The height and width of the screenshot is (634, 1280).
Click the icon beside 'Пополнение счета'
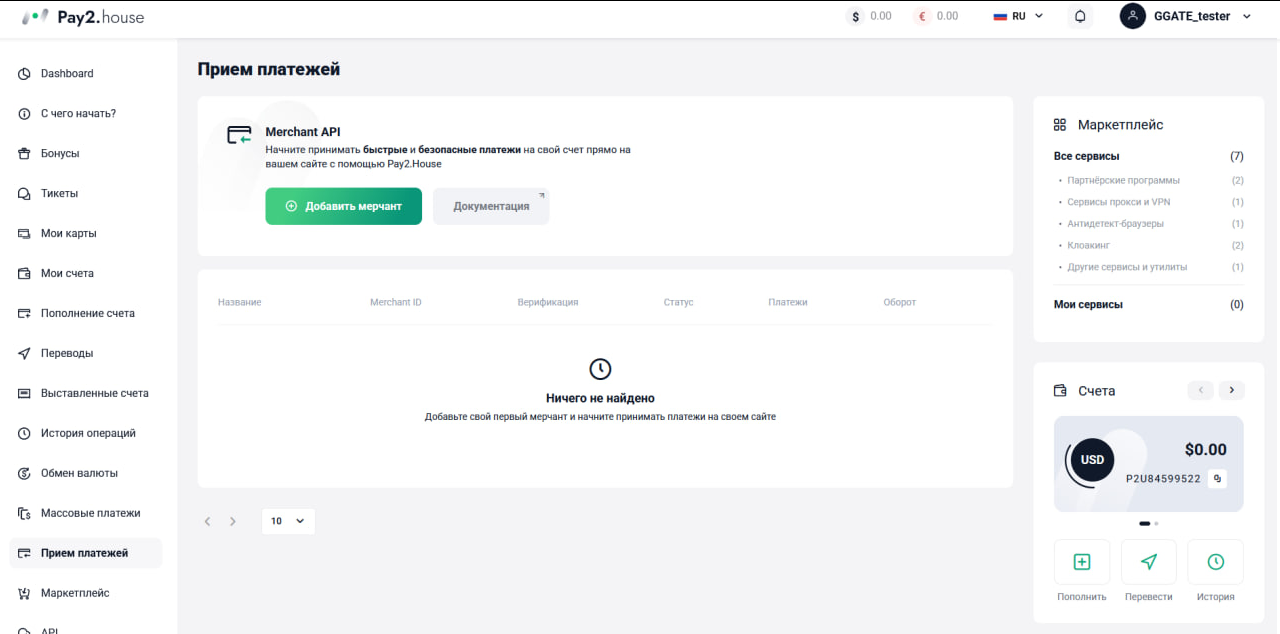tap(24, 314)
